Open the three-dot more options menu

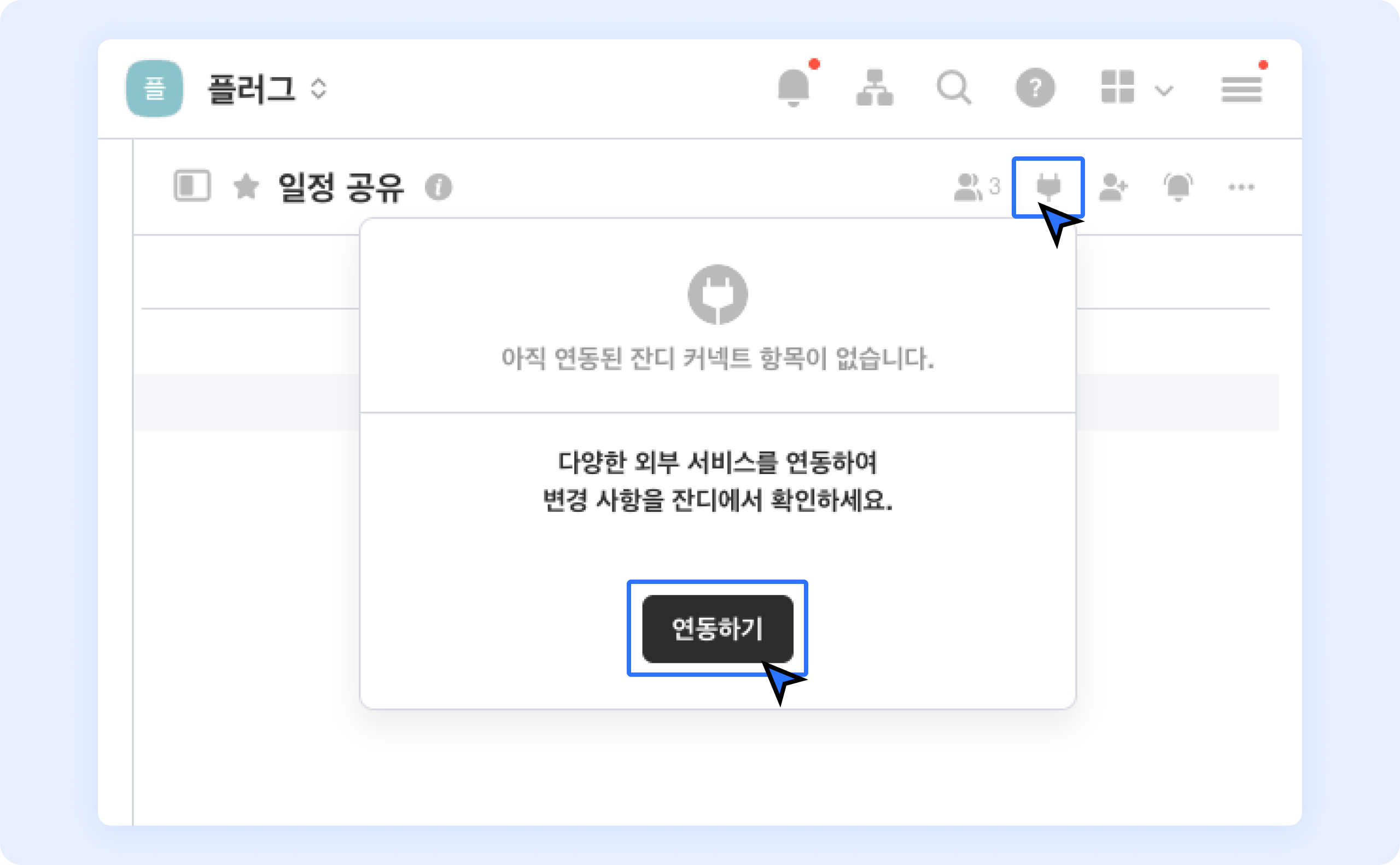1241,187
